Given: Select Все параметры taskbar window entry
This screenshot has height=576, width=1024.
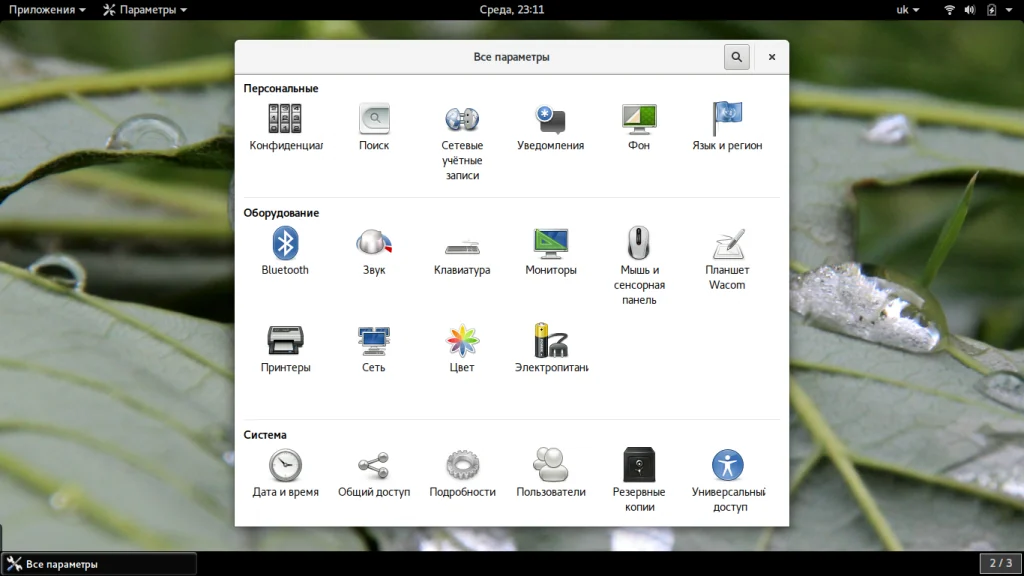Looking at the screenshot, I should pos(99,564).
